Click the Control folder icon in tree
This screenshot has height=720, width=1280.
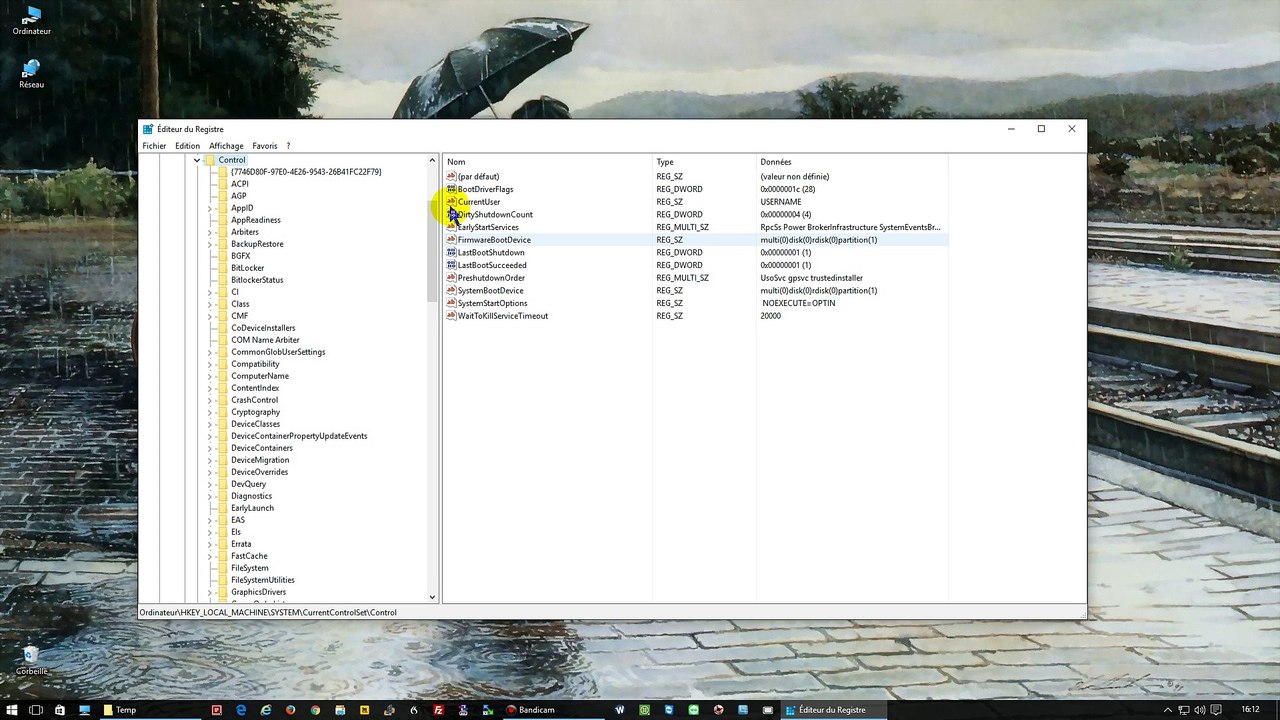coord(210,160)
